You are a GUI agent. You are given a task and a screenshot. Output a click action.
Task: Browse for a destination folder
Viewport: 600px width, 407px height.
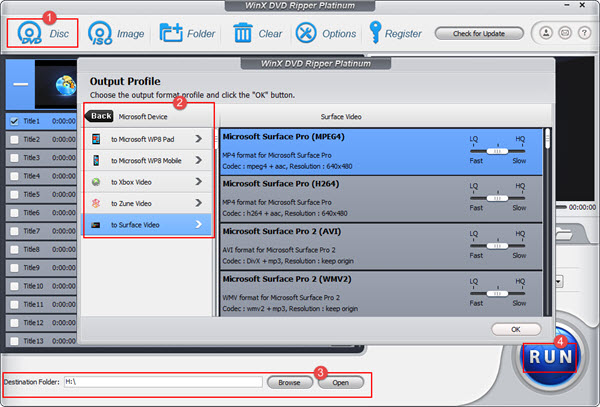click(x=290, y=382)
